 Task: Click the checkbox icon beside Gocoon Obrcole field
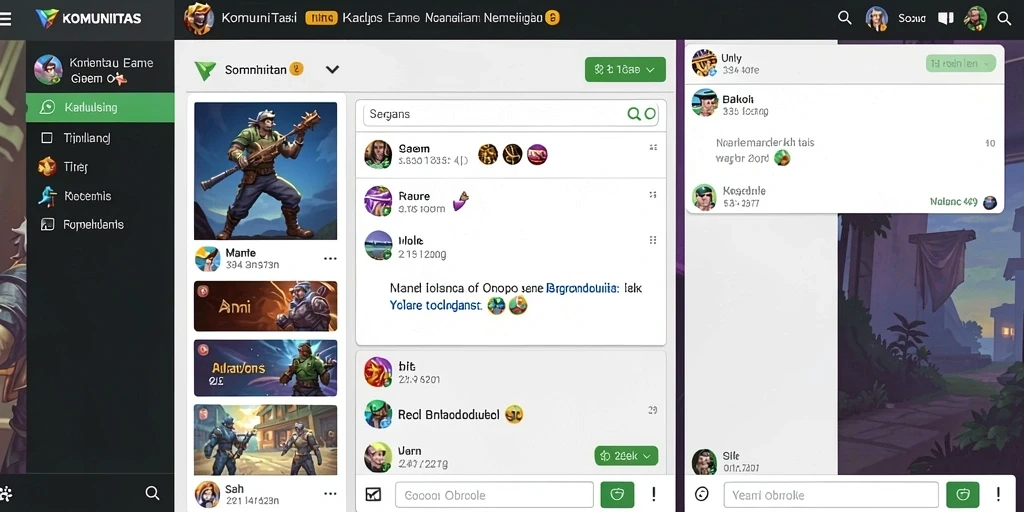(x=373, y=494)
